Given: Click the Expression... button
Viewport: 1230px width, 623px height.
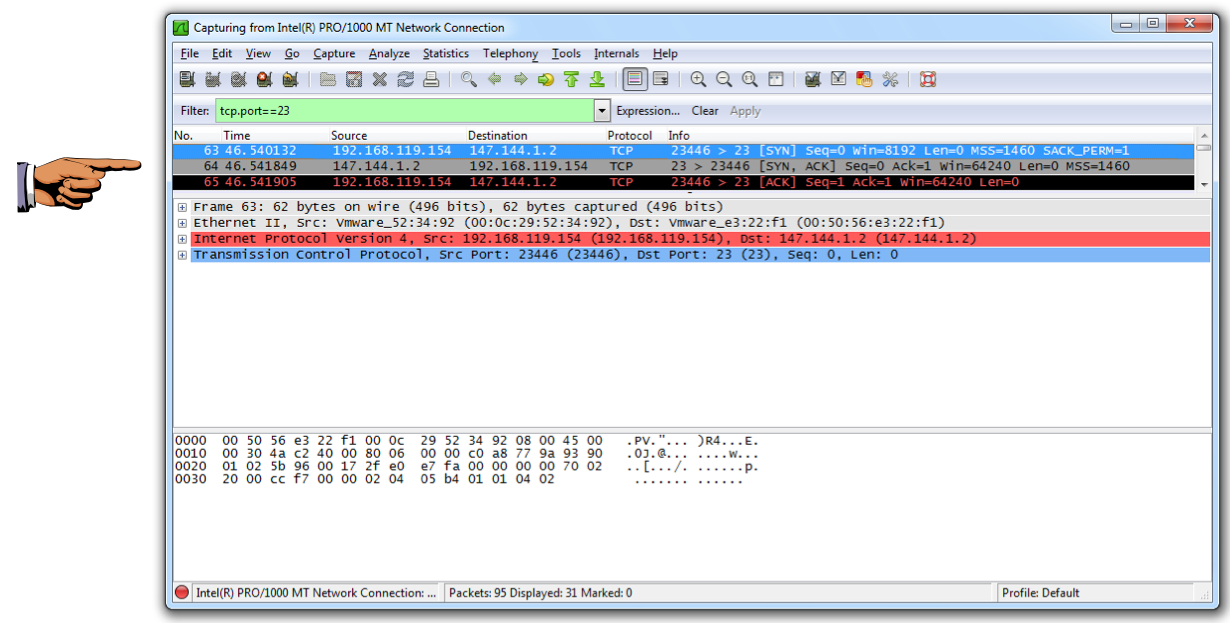Looking at the screenshot, I should 648,111.
